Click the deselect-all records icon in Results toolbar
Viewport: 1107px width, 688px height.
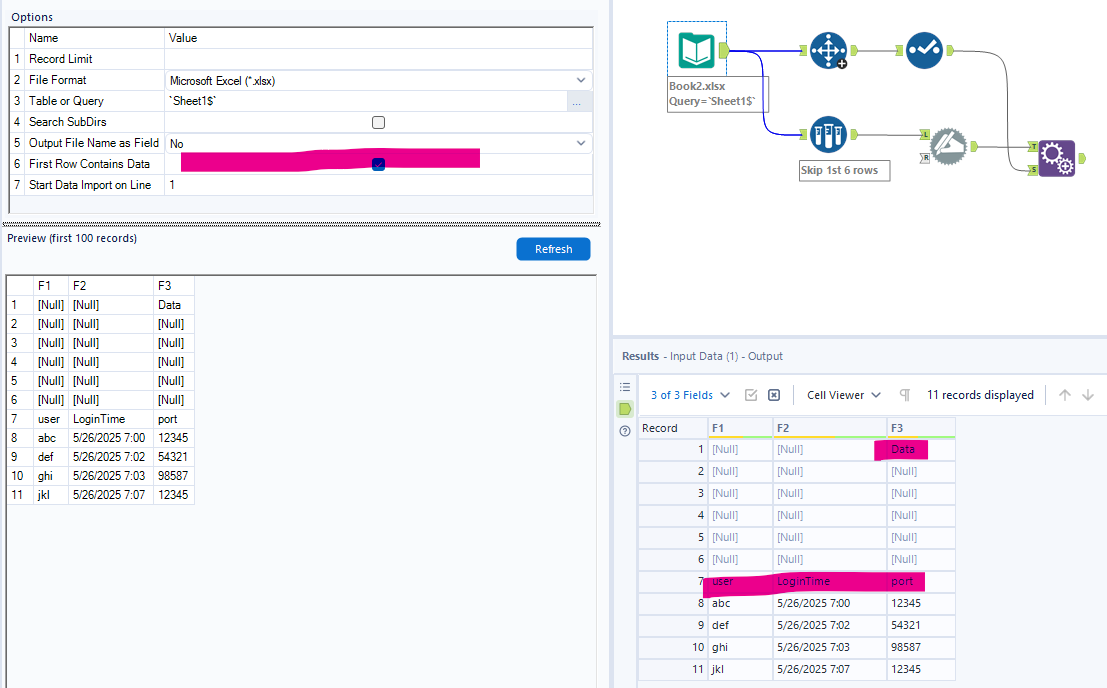[774, 394]
